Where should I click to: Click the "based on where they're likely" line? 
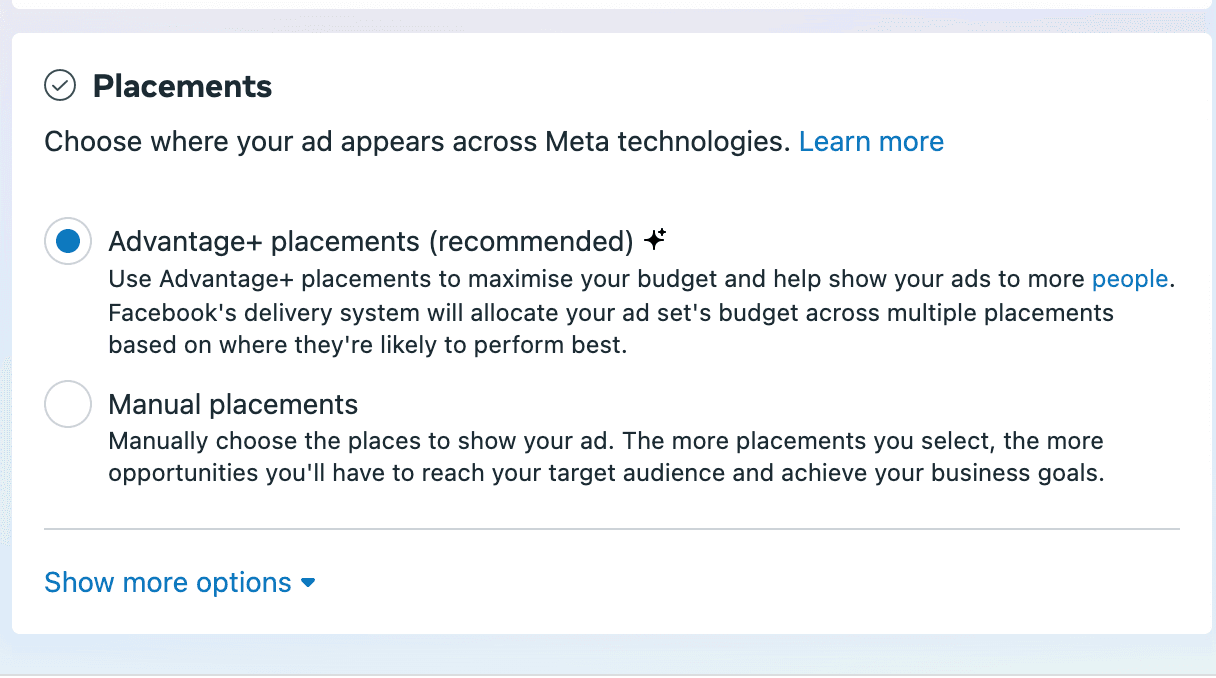(x=366, y=346)
